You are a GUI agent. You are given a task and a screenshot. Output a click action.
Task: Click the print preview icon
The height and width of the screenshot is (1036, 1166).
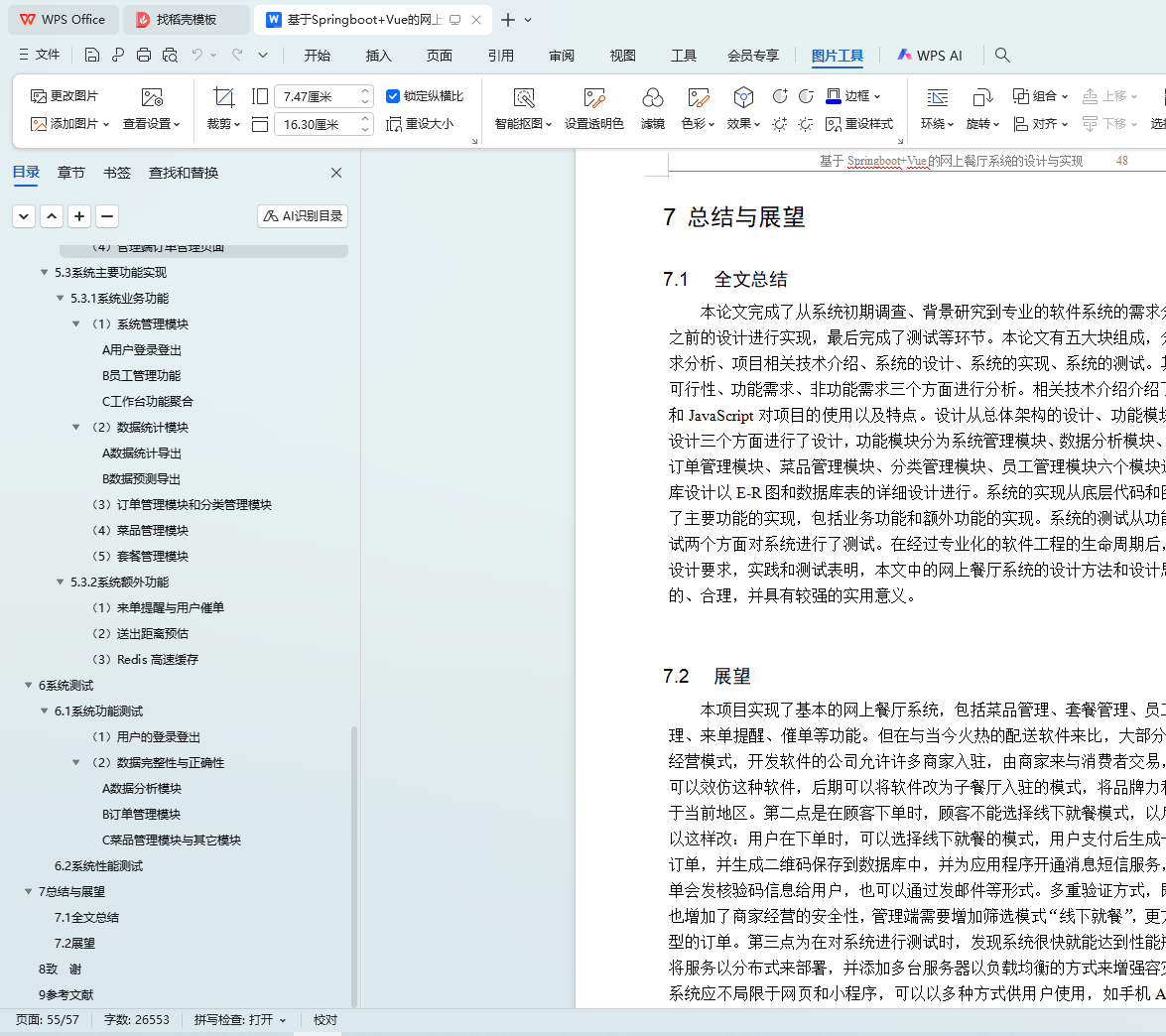170,55
